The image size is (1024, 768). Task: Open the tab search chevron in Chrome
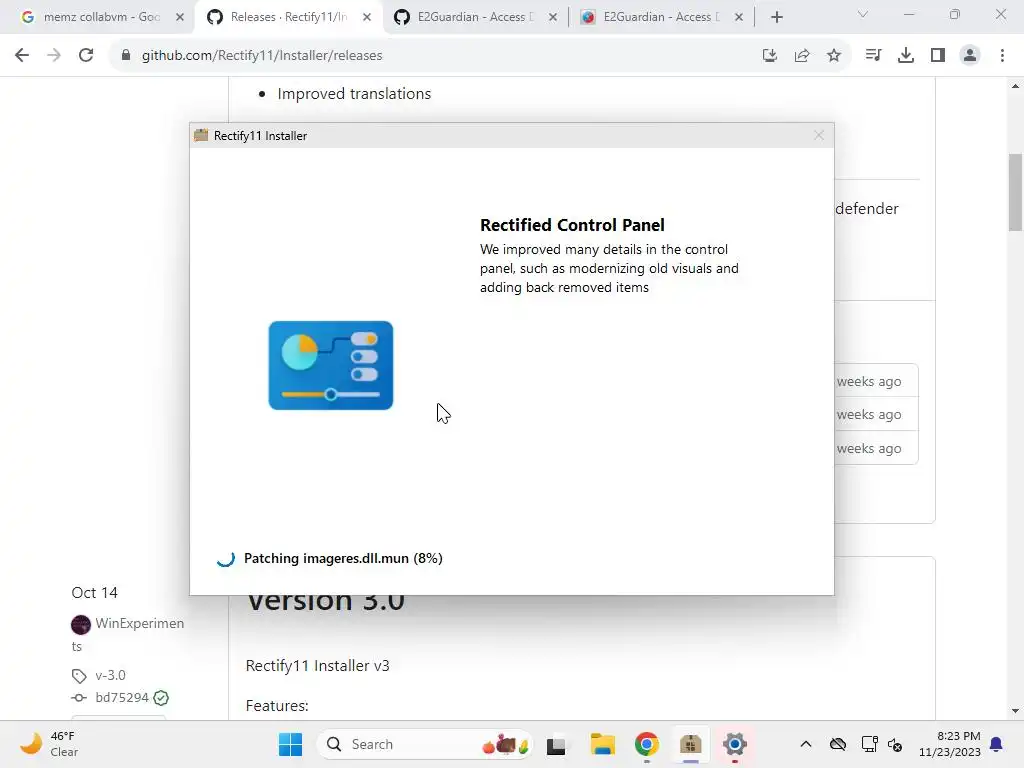863,14
